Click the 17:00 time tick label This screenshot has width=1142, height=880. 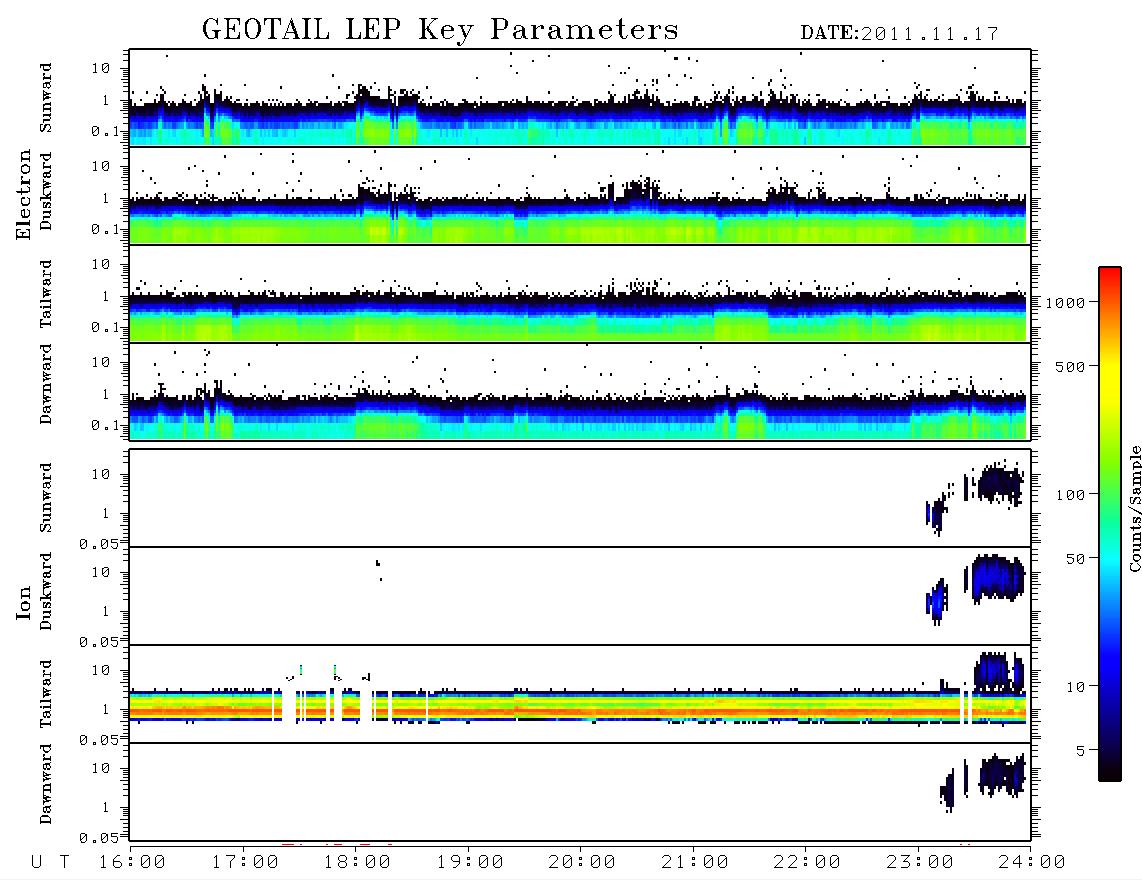tap(245, 862)
